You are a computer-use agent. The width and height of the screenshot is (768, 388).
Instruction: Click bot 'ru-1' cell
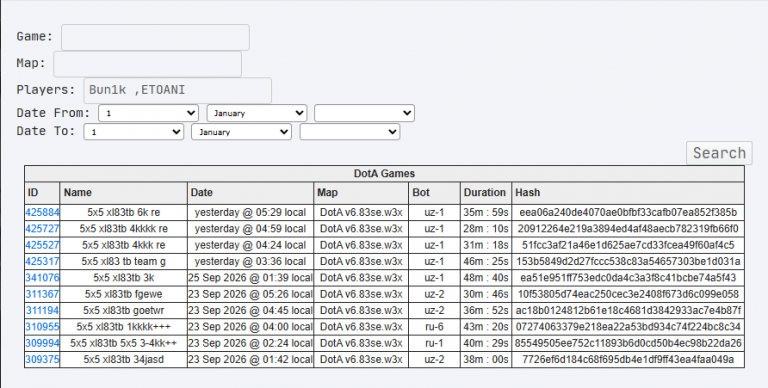pyautogui.click(x=434, y=343)
